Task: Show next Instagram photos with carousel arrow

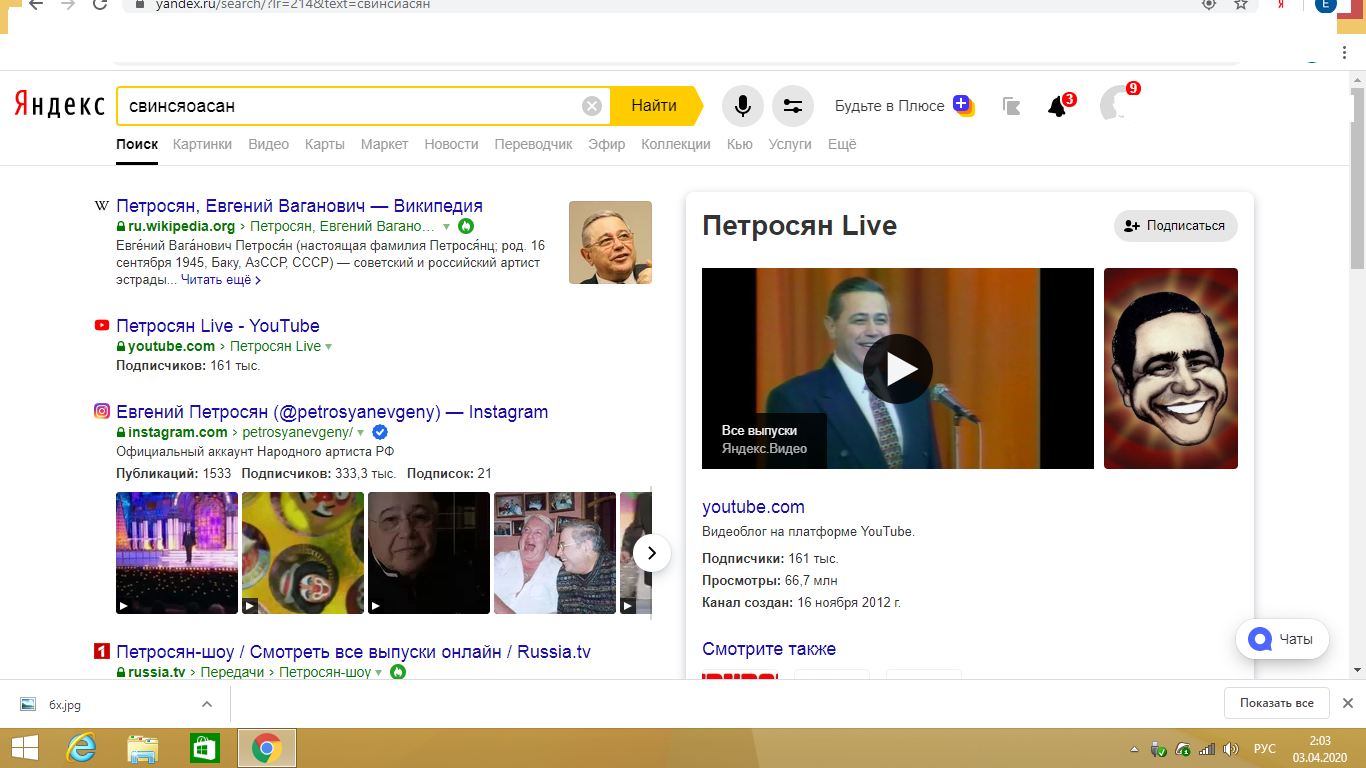Action: pyautogui.click(x=652, y=552)
